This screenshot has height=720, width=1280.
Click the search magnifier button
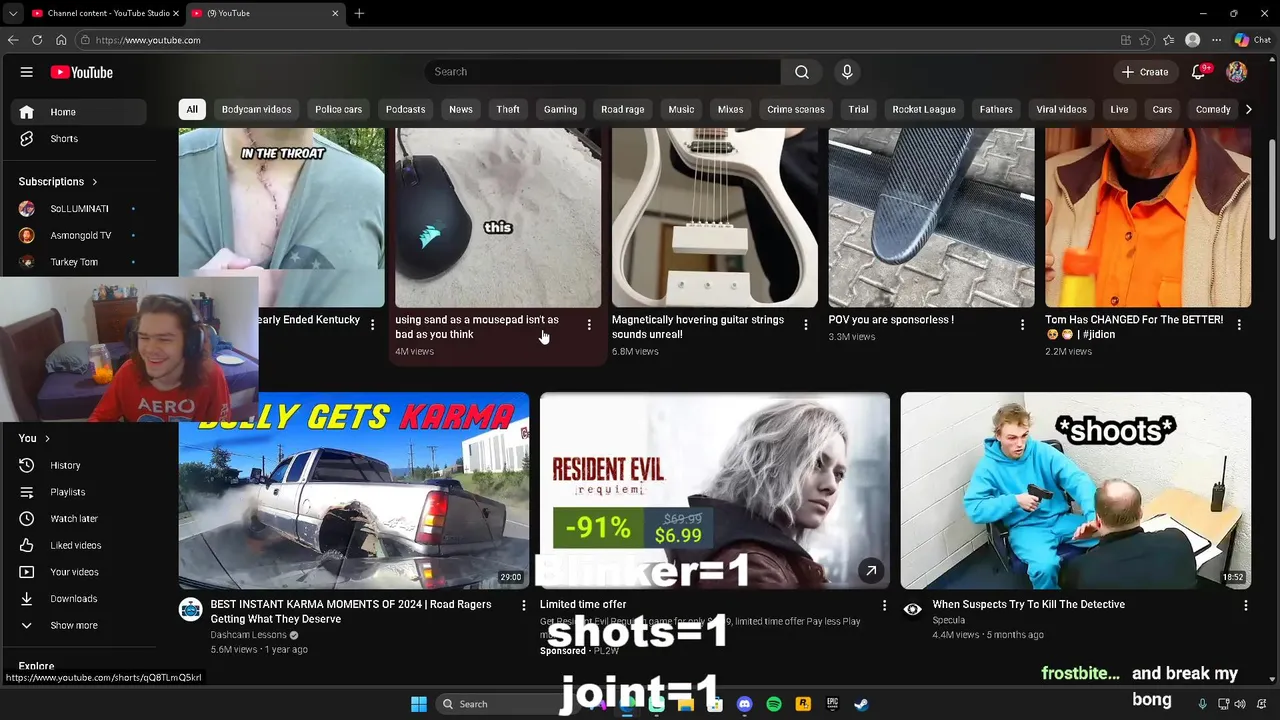tap(802, 72)
